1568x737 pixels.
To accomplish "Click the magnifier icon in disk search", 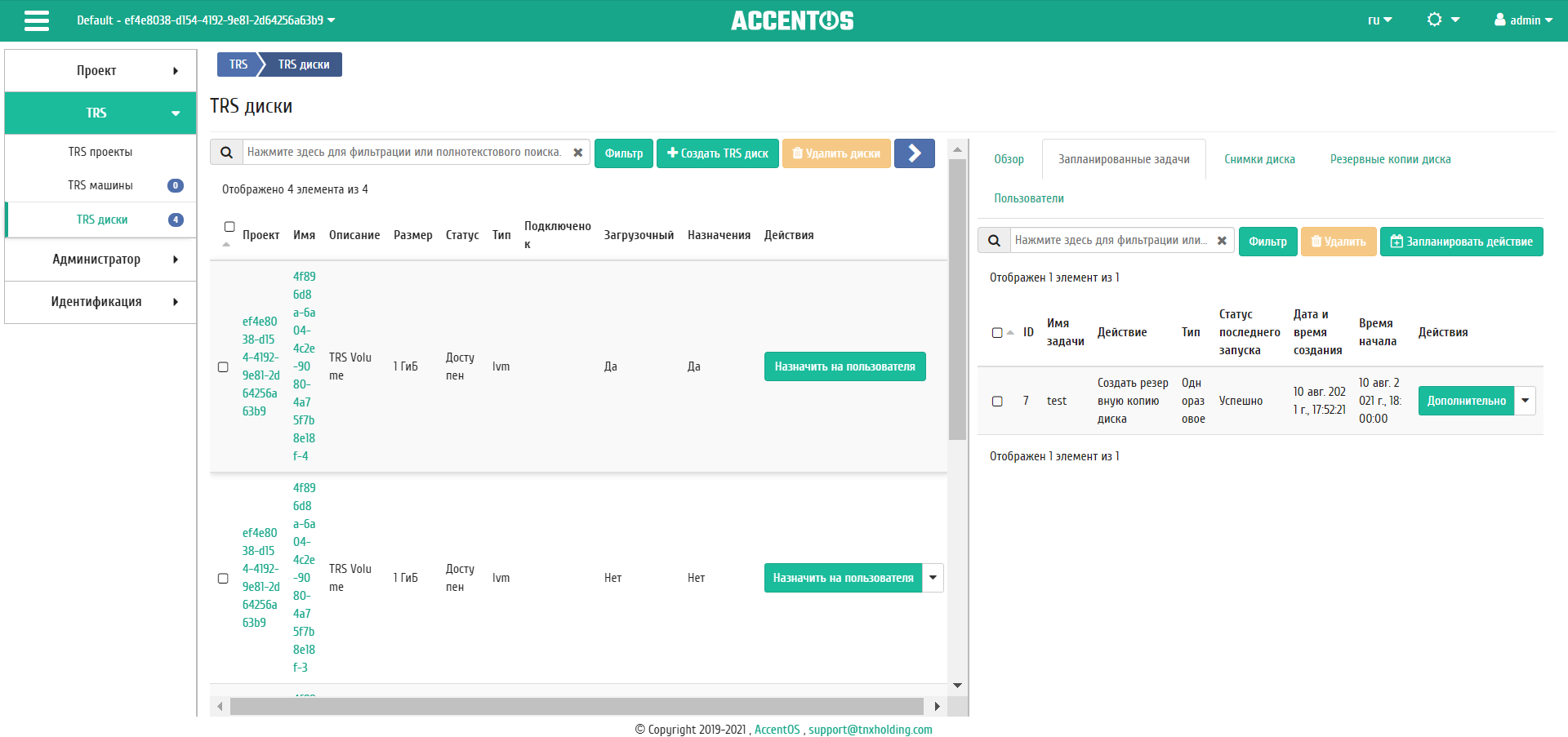I will tap(227, 153).
